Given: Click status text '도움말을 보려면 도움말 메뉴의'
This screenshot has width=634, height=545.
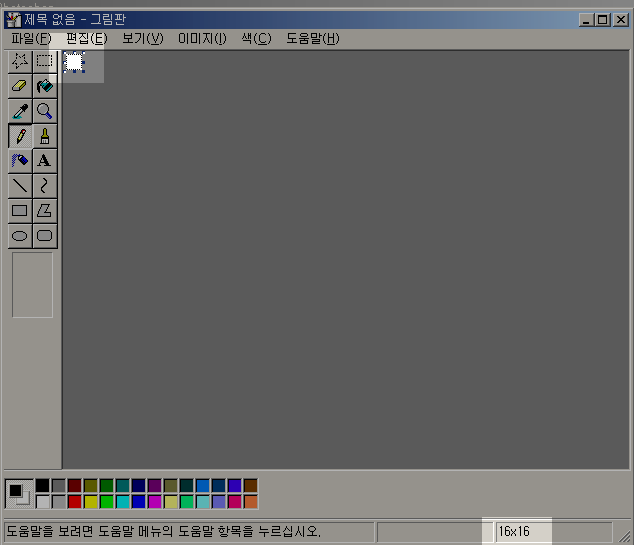Looking at the screenshot, I should [91, 531].
